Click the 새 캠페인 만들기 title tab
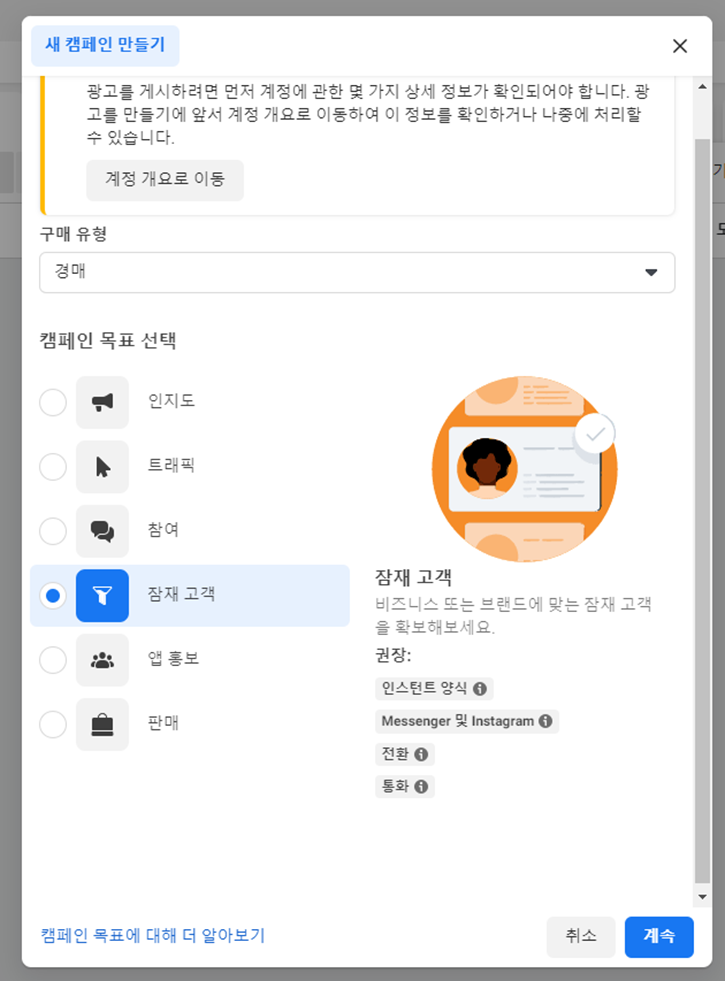 (105, 46)
